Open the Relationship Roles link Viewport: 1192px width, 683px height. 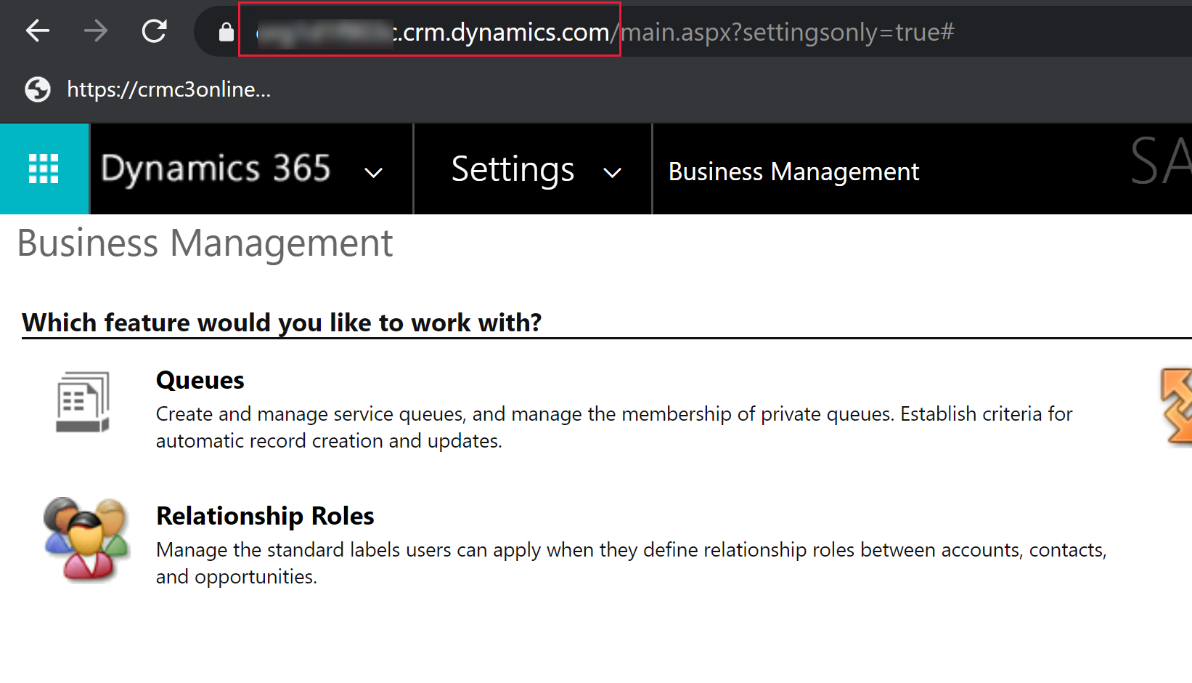[265, 516]
